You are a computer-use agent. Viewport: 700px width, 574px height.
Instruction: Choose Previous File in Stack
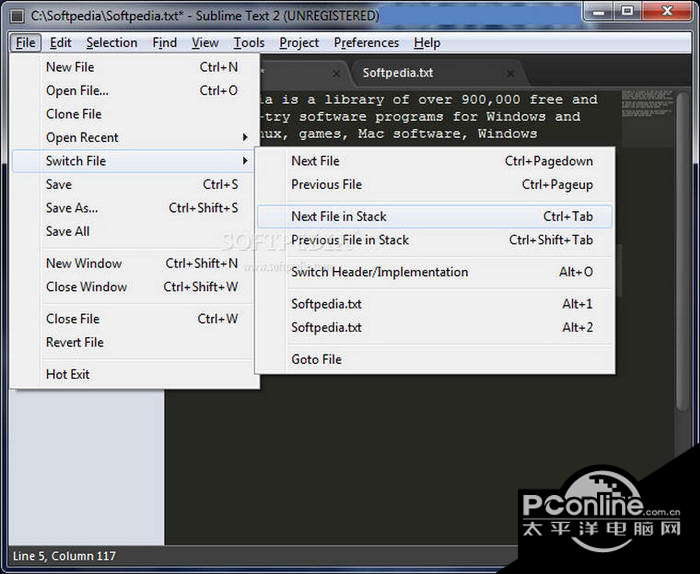pos(434,240)
